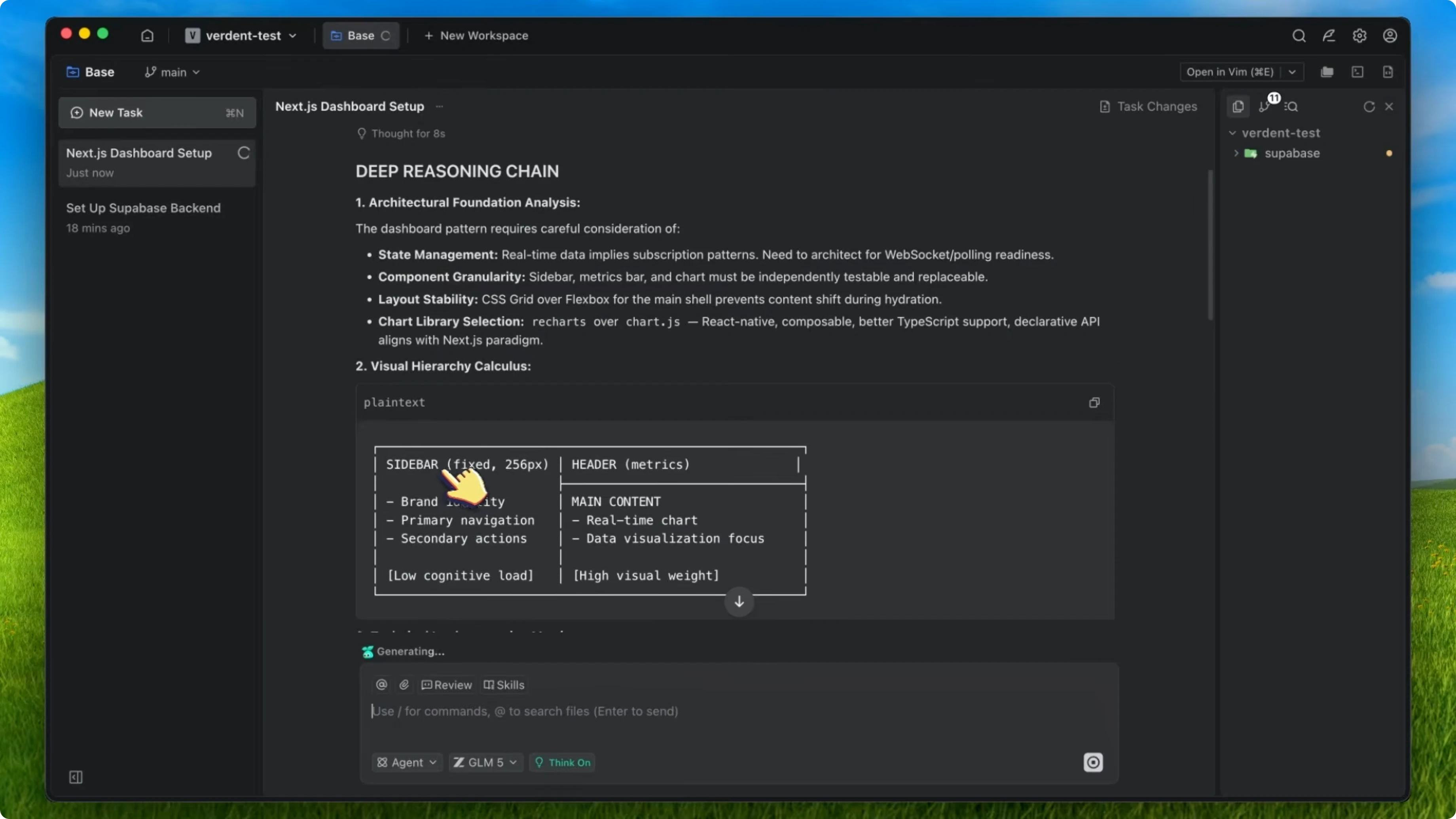1456x819 pixels.
Task: Attach a file using the paperclip icon
Action: tap(404, 684)
